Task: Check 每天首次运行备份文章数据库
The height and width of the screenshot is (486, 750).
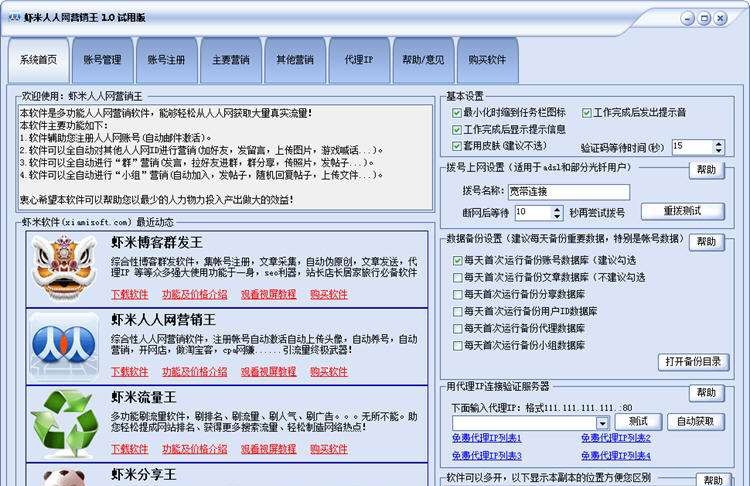Action: (457, 277)
